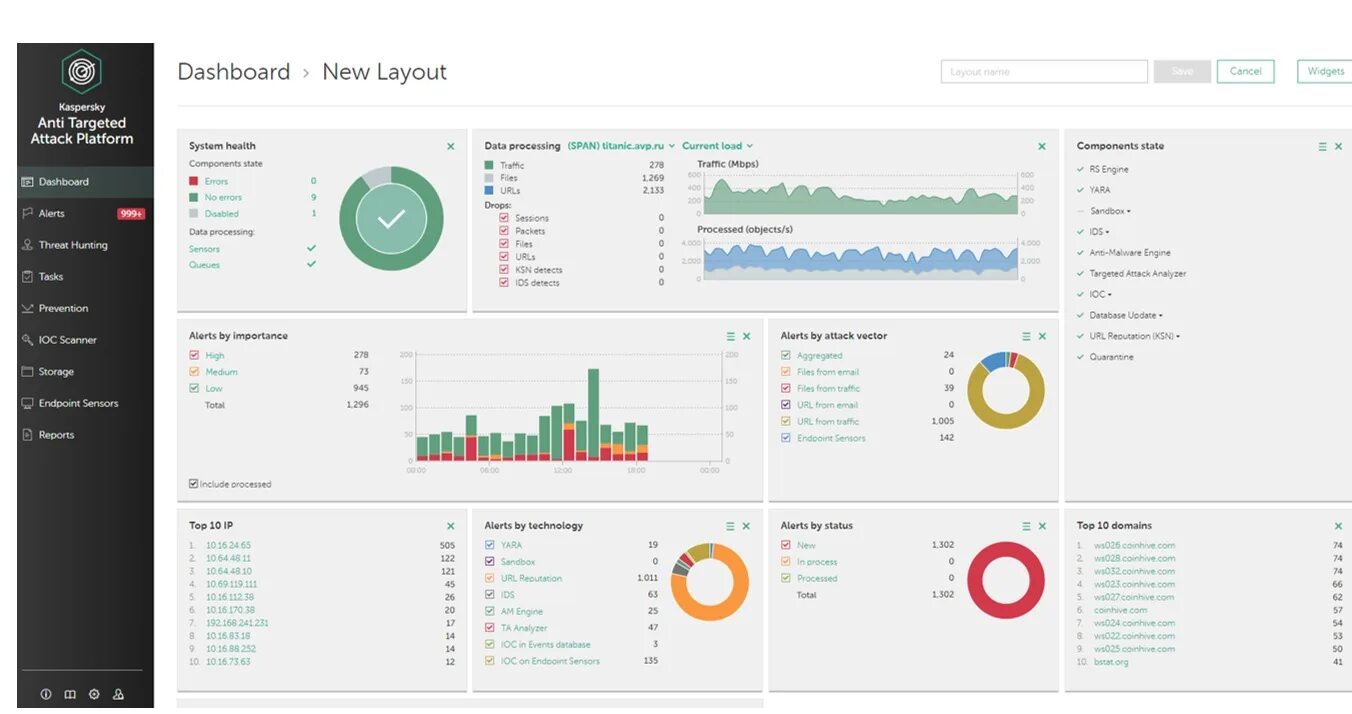This screenshot has width=1352, height=714.
Task: Open the user account icon
Action: pos(118,694)
